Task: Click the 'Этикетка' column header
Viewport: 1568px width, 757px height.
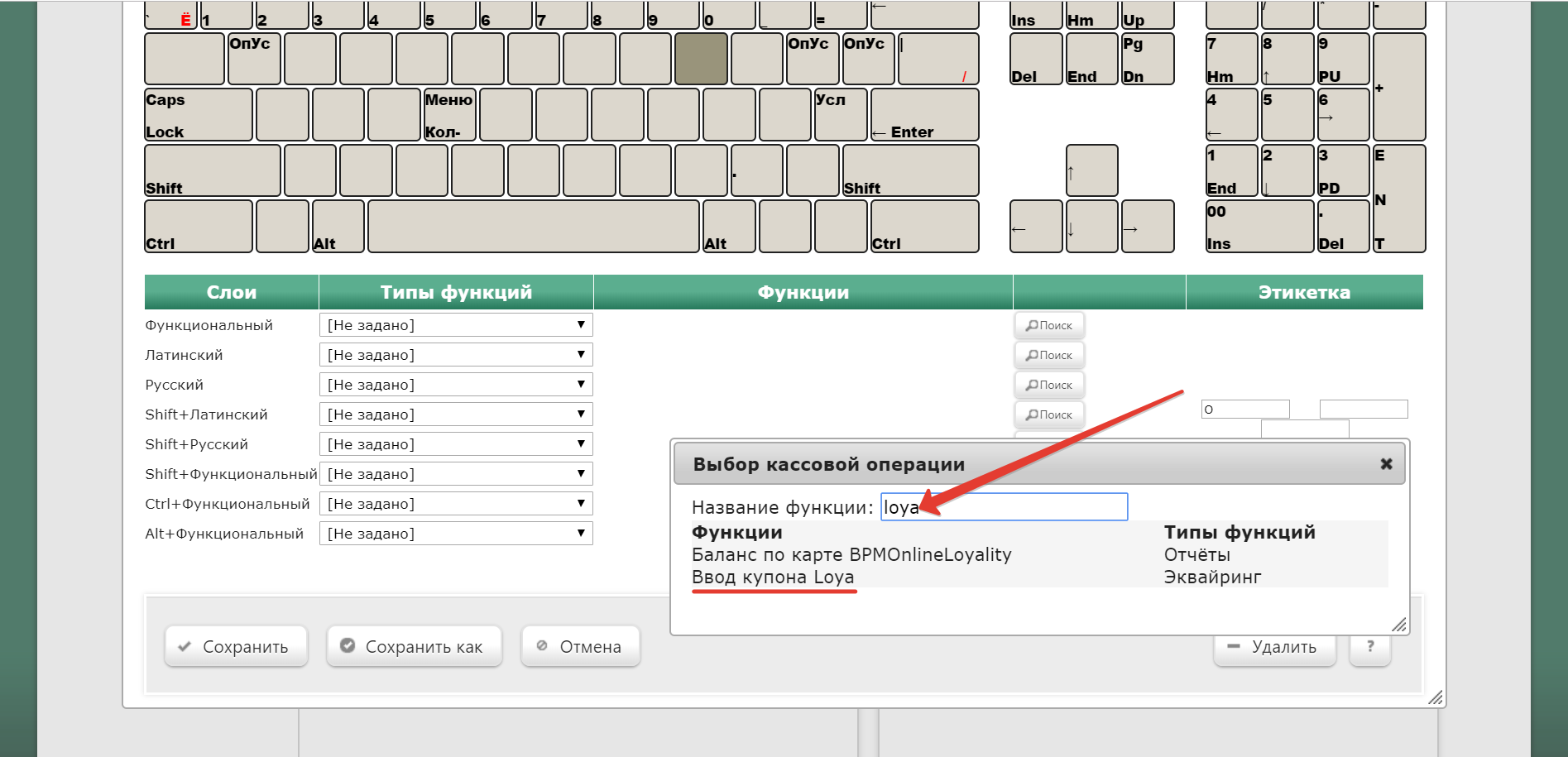Action: (x=1305, y=292)
